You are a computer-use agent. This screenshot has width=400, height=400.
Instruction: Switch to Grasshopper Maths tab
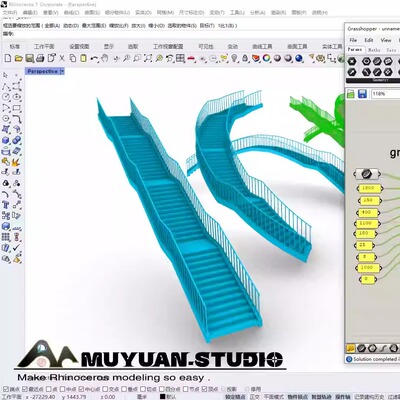tap(374, 50)
